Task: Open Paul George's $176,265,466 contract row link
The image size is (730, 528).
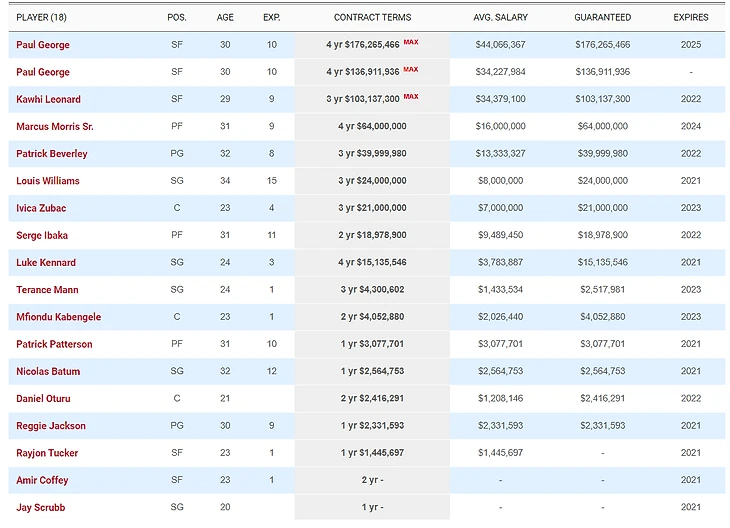Action: tap(43, 45)
